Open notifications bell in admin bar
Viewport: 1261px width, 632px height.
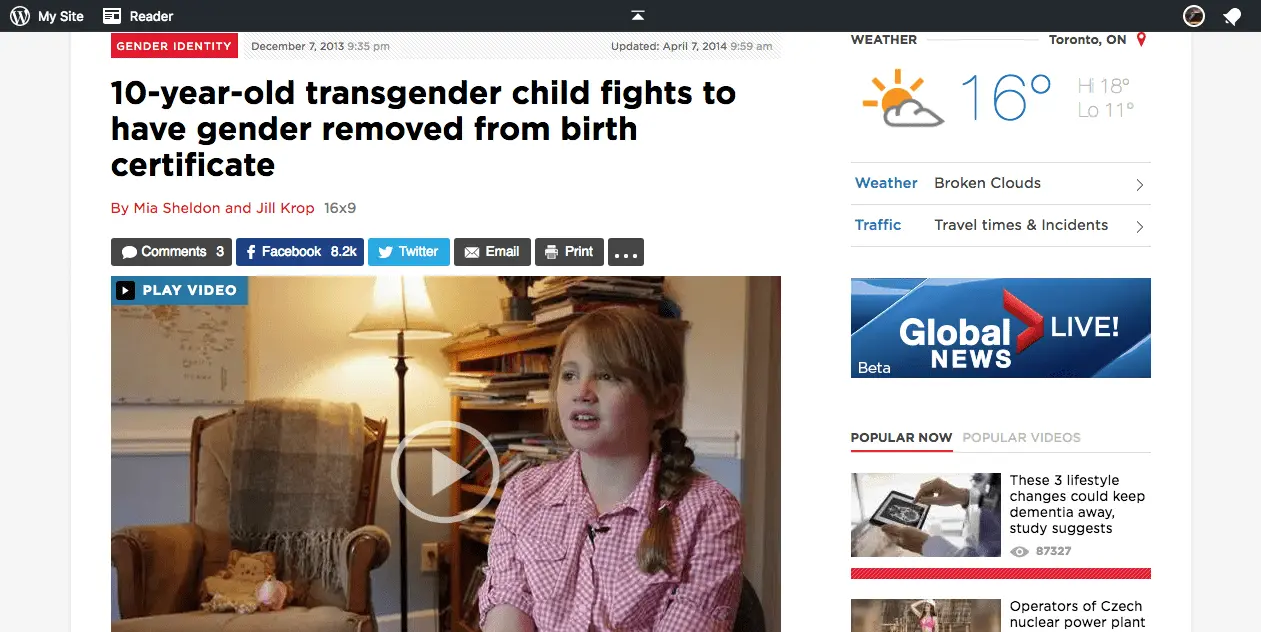coord(1232,16)
